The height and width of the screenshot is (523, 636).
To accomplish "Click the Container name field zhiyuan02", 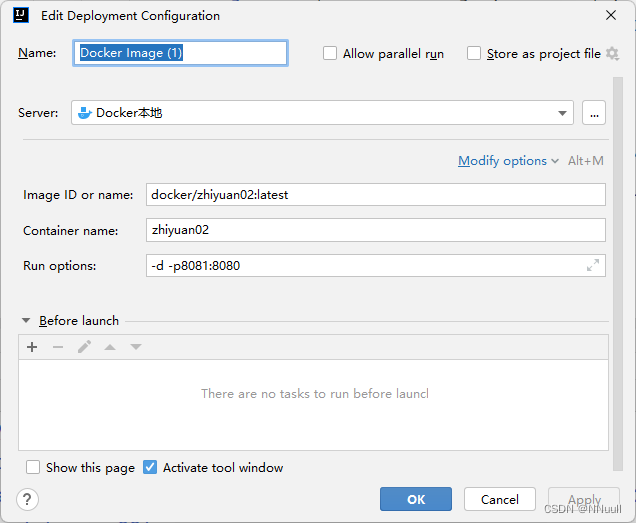I will 376,230.
